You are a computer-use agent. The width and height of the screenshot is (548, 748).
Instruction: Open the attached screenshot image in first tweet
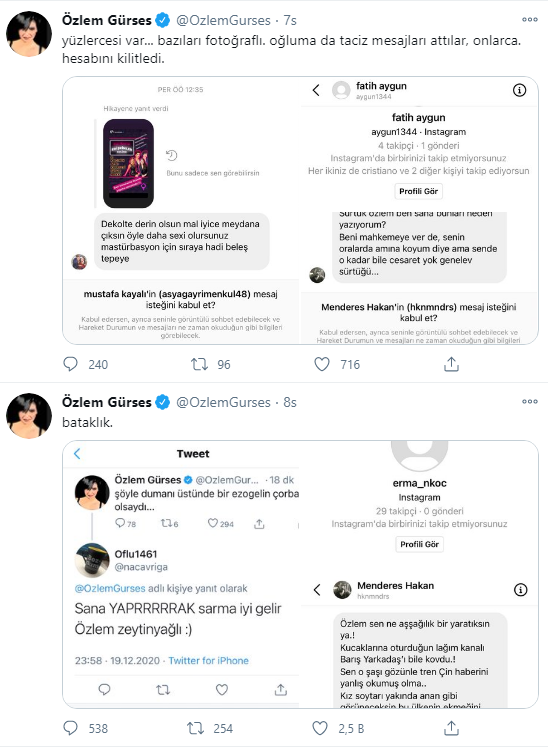pyautogui.click(x=300, y=210)
